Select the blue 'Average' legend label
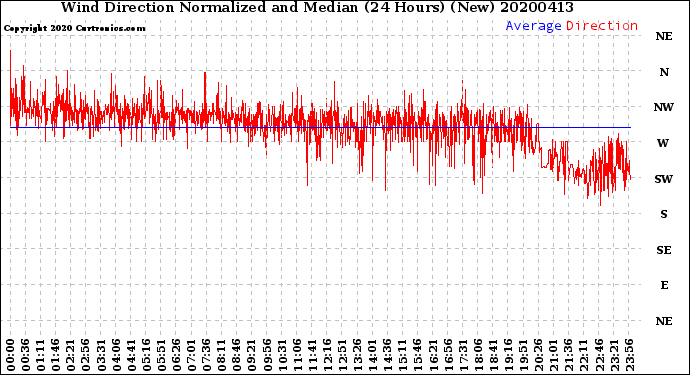Screen dimensions: 690x375 pos(533,26)
